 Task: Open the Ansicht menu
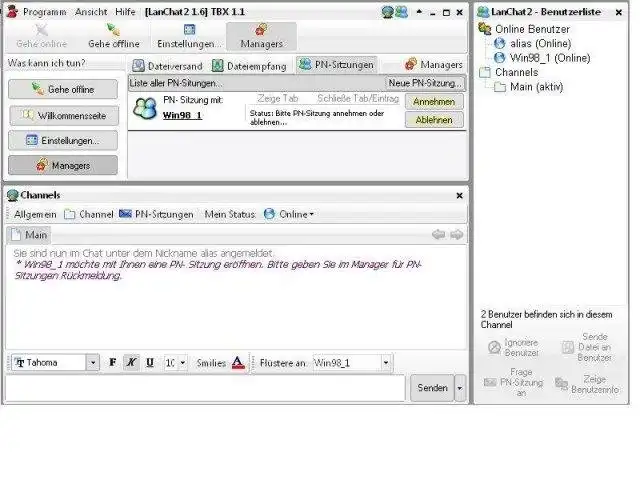(x=91, y=12)
